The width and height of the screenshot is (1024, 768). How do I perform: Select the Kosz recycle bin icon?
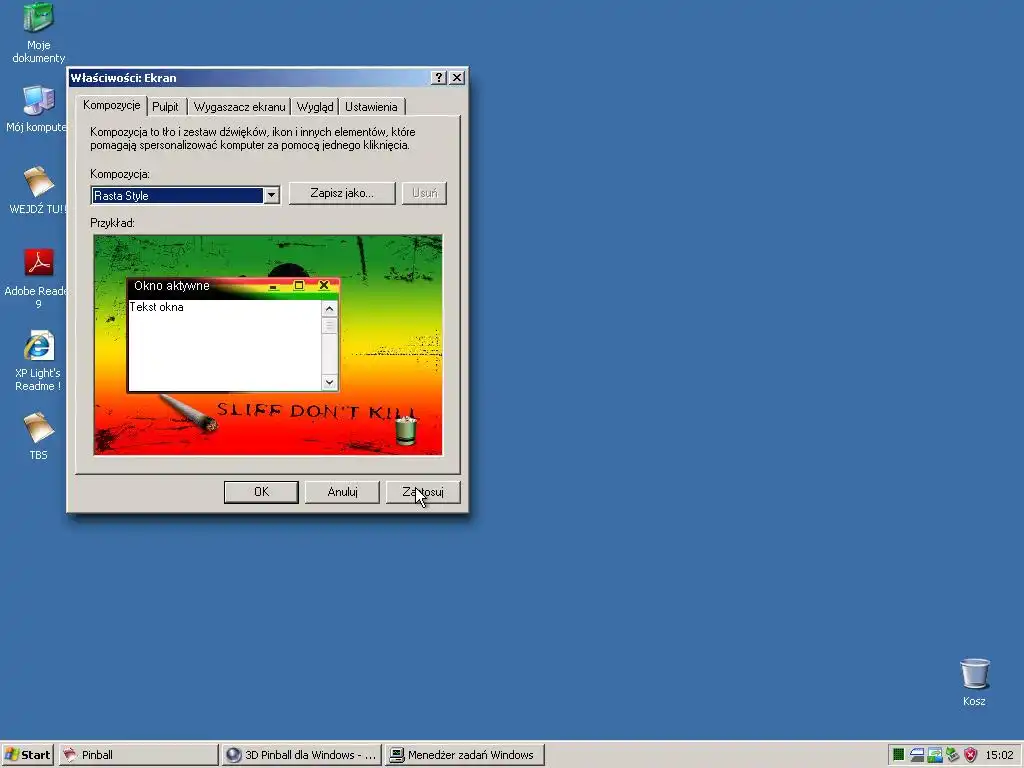click(974, 682)
